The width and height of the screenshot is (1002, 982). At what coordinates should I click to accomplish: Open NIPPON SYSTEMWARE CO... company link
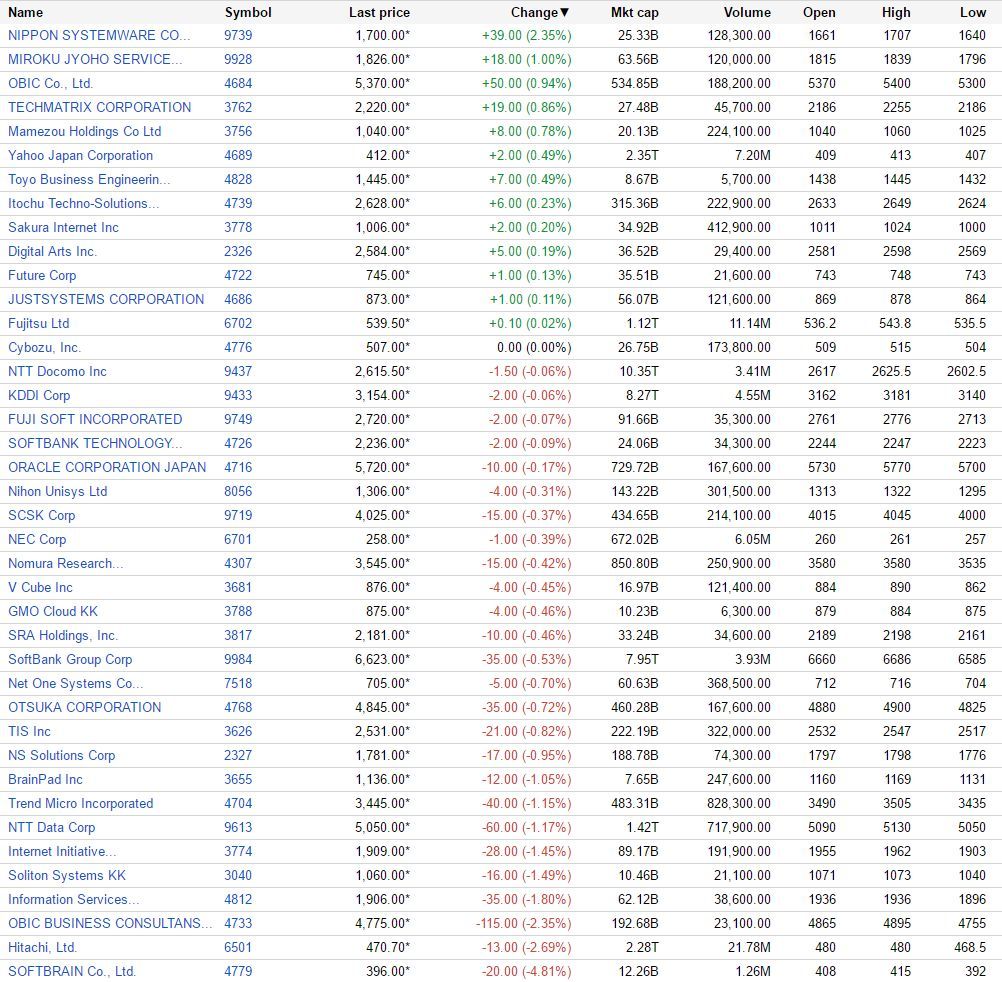pyautogui.click(x=99, y=35)
